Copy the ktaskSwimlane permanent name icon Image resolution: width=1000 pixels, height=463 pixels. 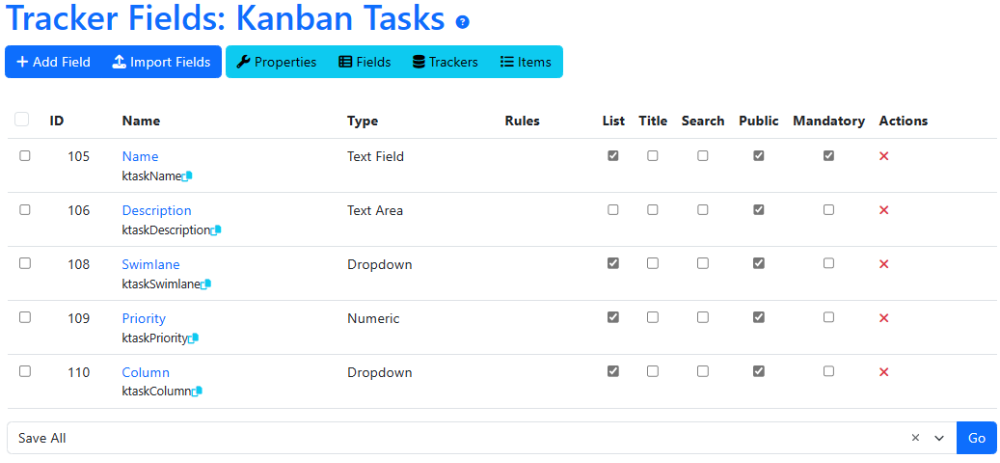coord(205,284)
